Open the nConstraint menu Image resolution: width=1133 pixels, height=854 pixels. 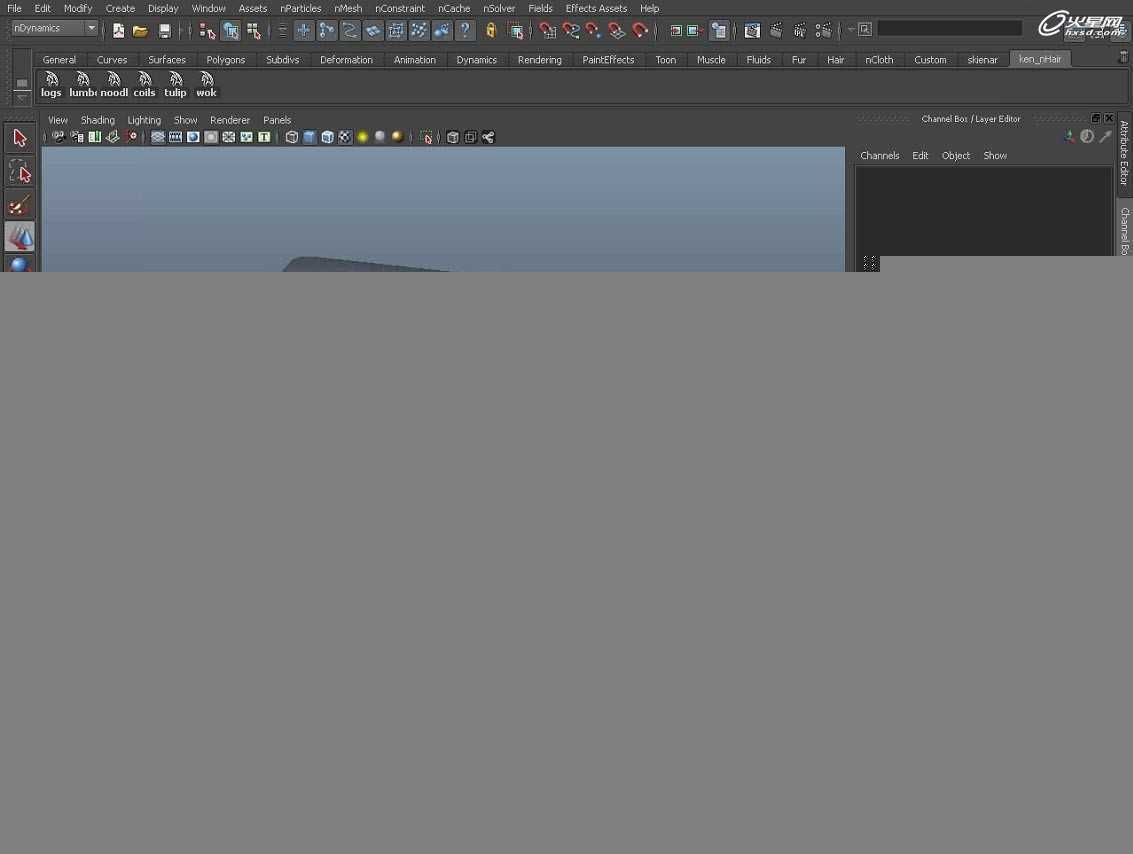click(x=400, y=9)
